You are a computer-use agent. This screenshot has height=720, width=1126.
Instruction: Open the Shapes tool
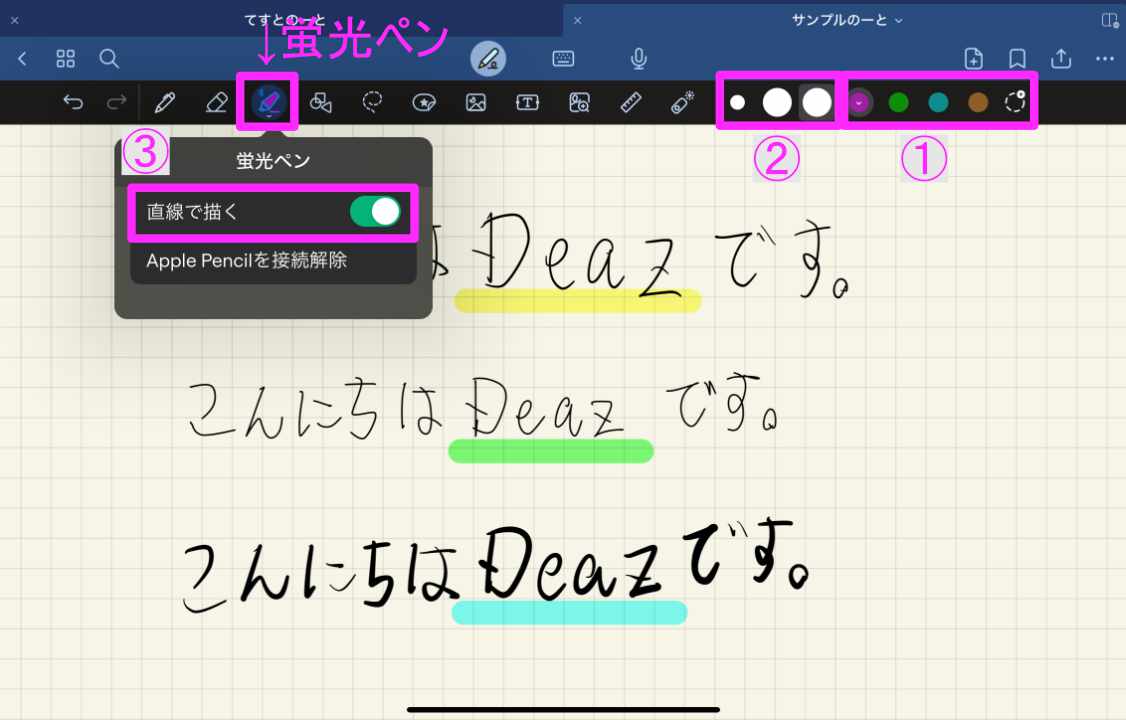click(321, 102)
